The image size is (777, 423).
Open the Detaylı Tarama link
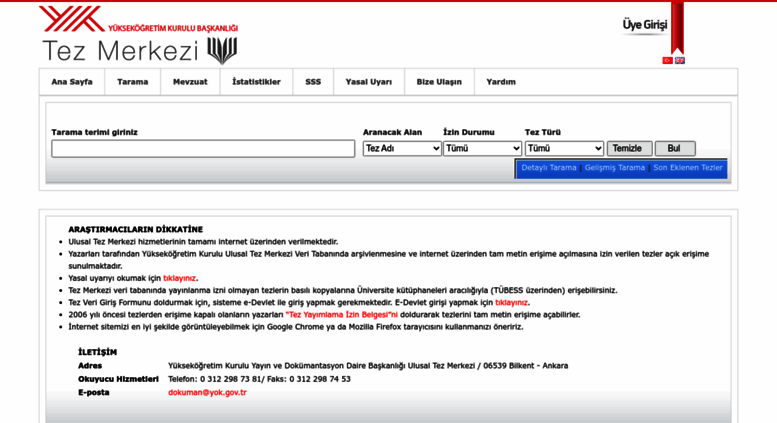pos(549,168)
